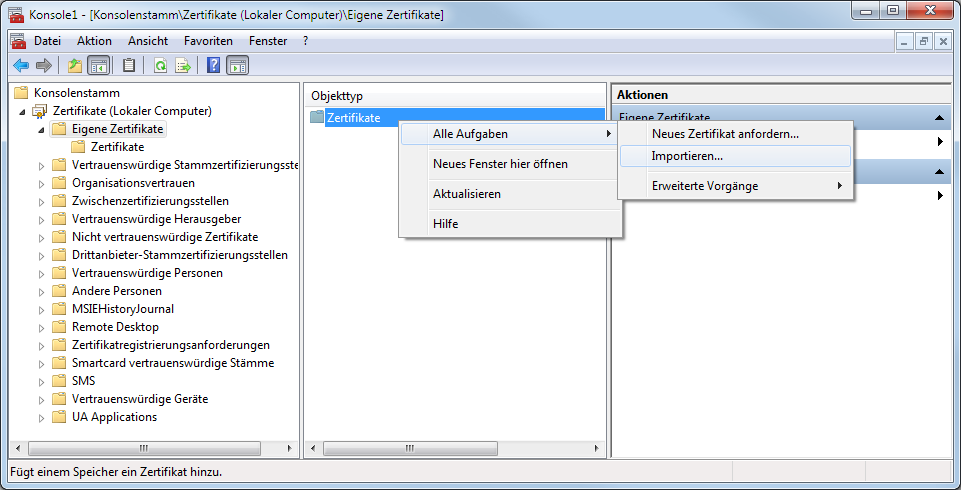Click the Objekttyp column header
The image size is (961, 490).
(x=337, y=95)
